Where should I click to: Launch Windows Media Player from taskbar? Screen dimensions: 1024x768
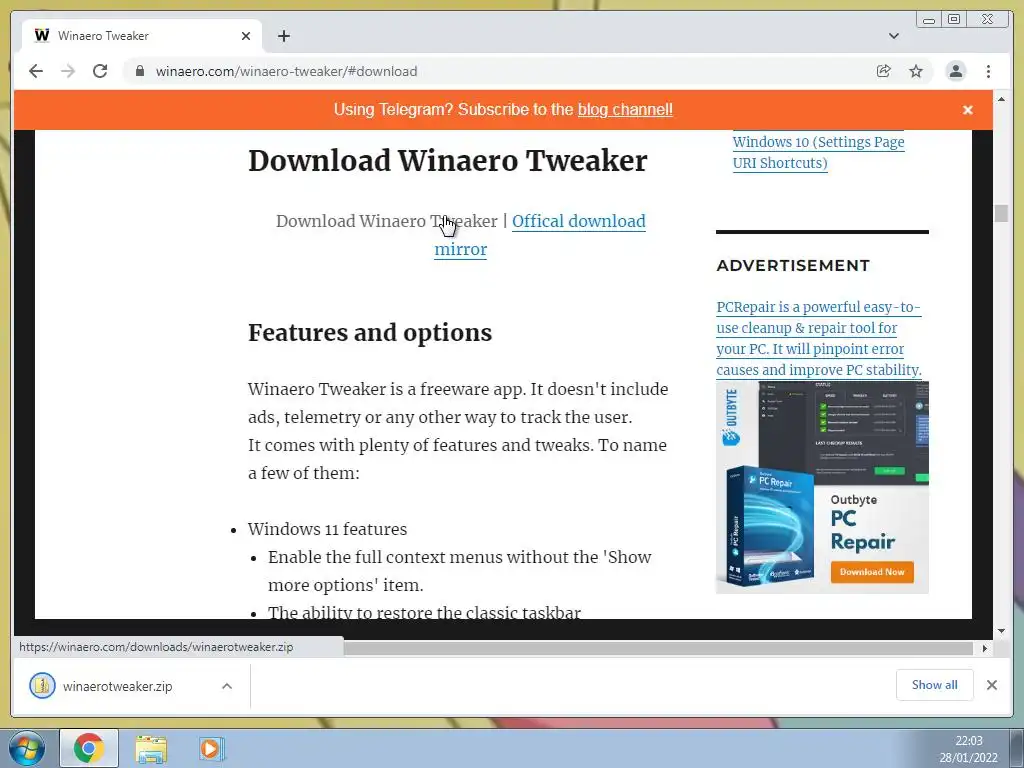pos(211,748)
